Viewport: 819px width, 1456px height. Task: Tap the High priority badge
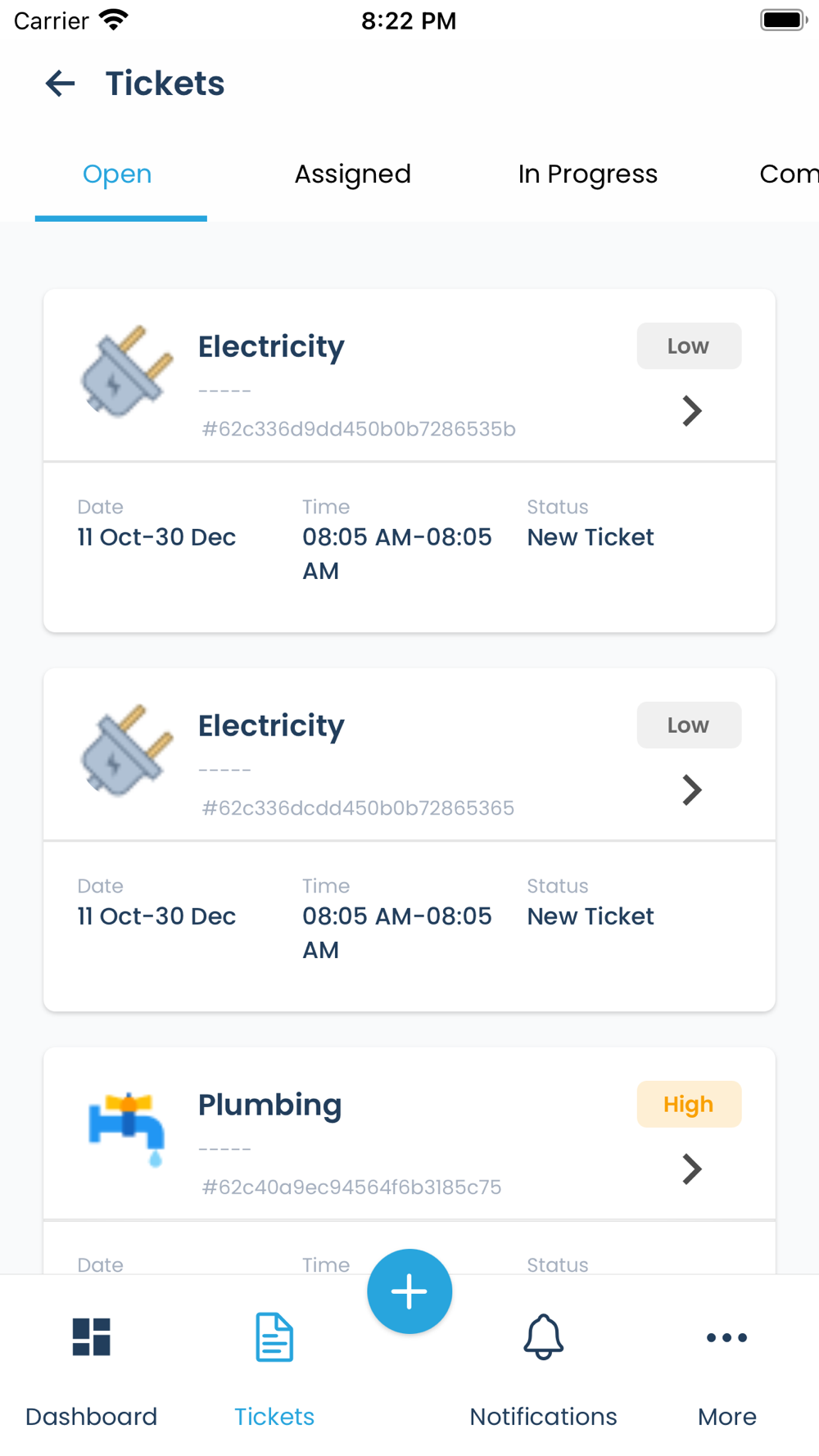click(x=689, y=1105)
